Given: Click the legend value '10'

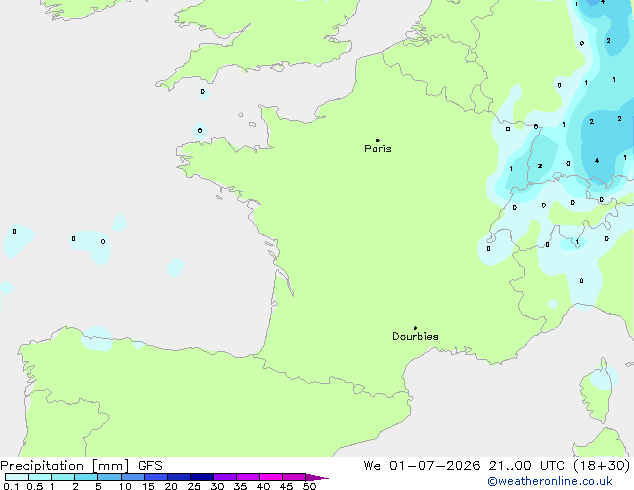Looking at the screenshot, I should coord(125,486).
